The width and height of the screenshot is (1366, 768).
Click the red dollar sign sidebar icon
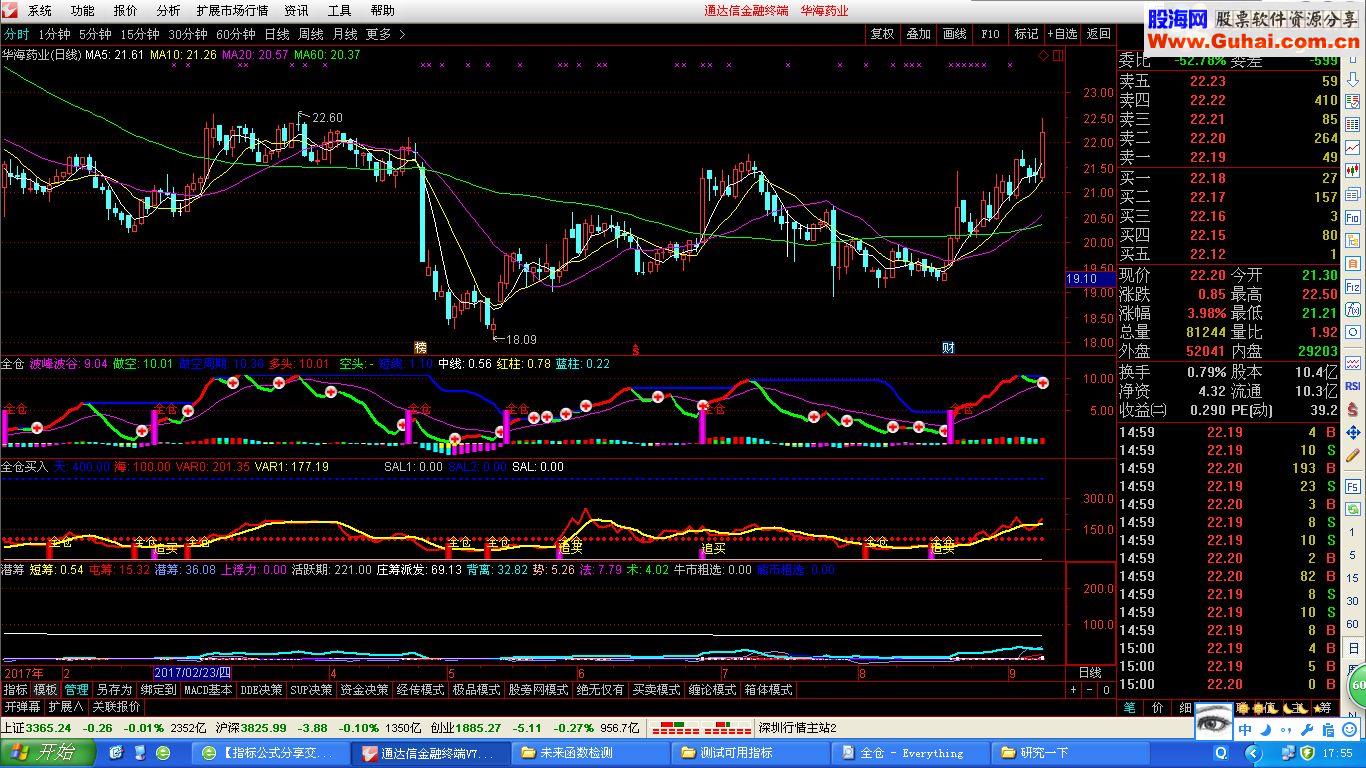click(1352, 409)
